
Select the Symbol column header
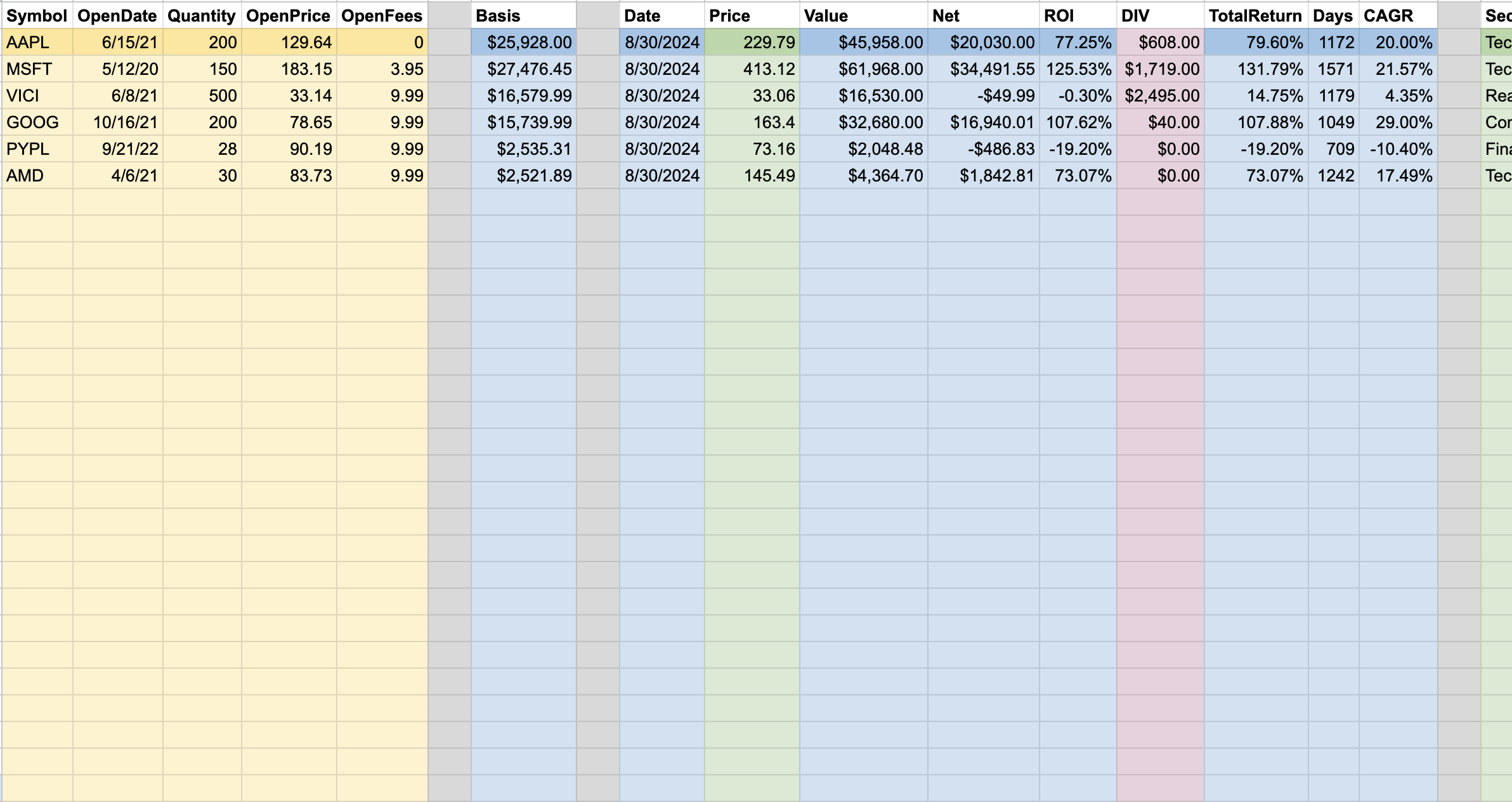tap(37, 16)
